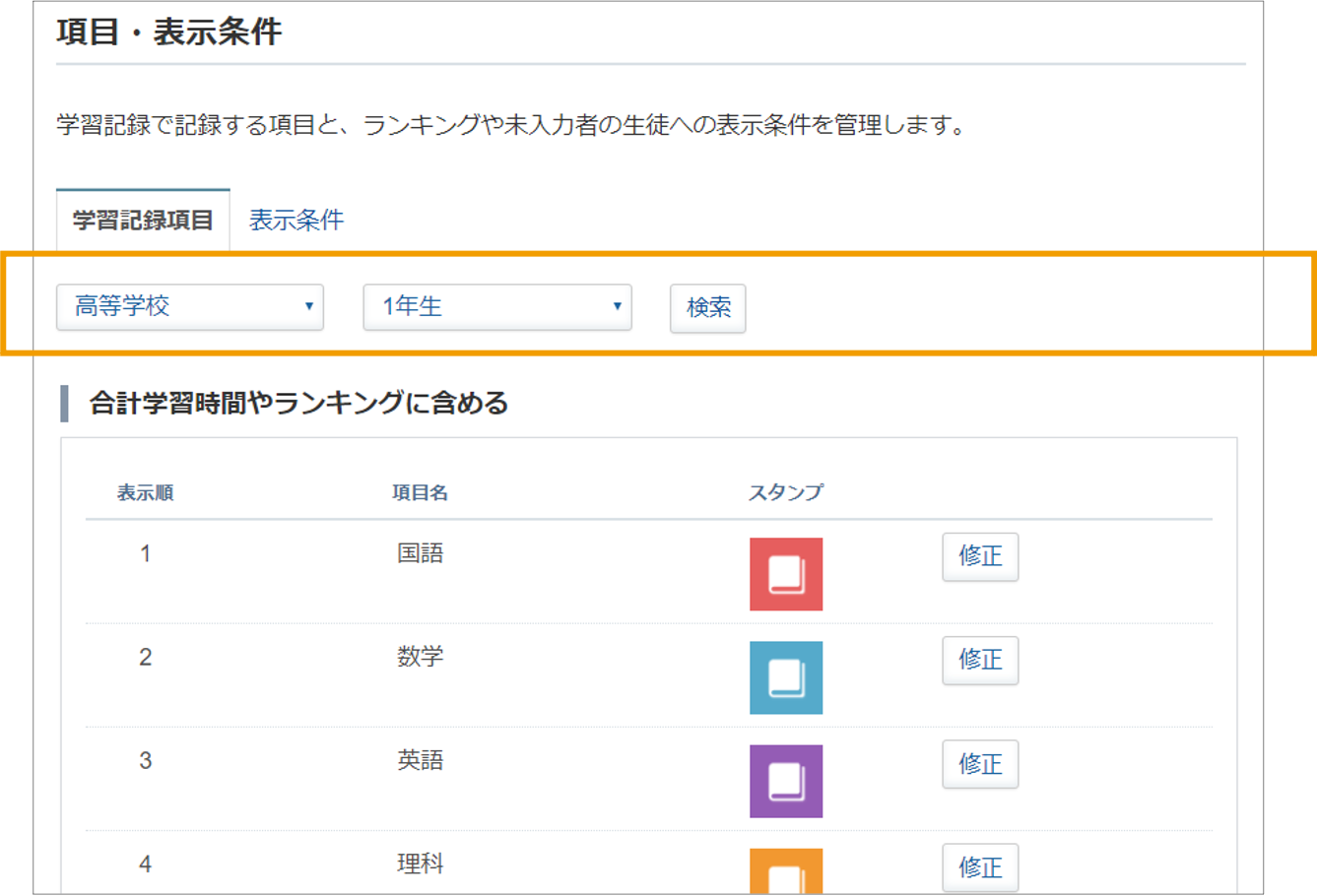
Task: Open the 1年生 grade dropdown
Action: [497, 307]
